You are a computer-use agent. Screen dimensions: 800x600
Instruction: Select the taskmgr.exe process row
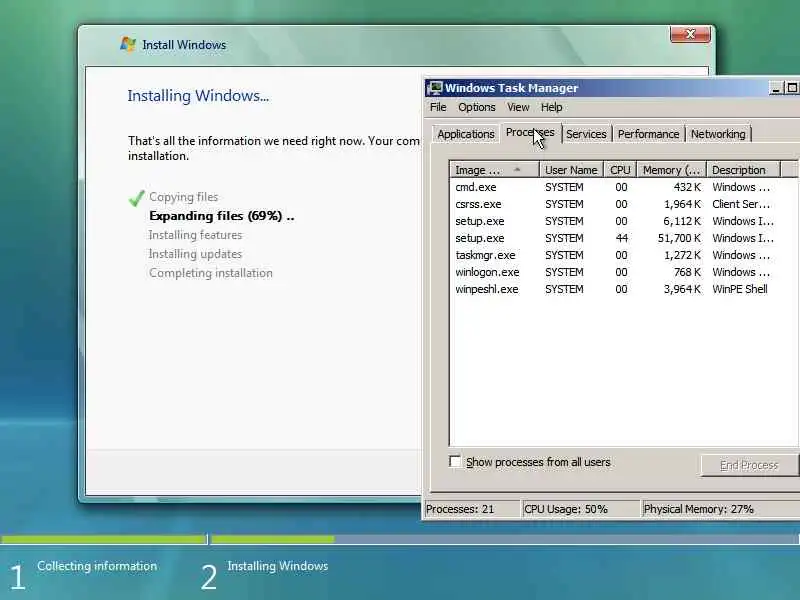[622, 255]
